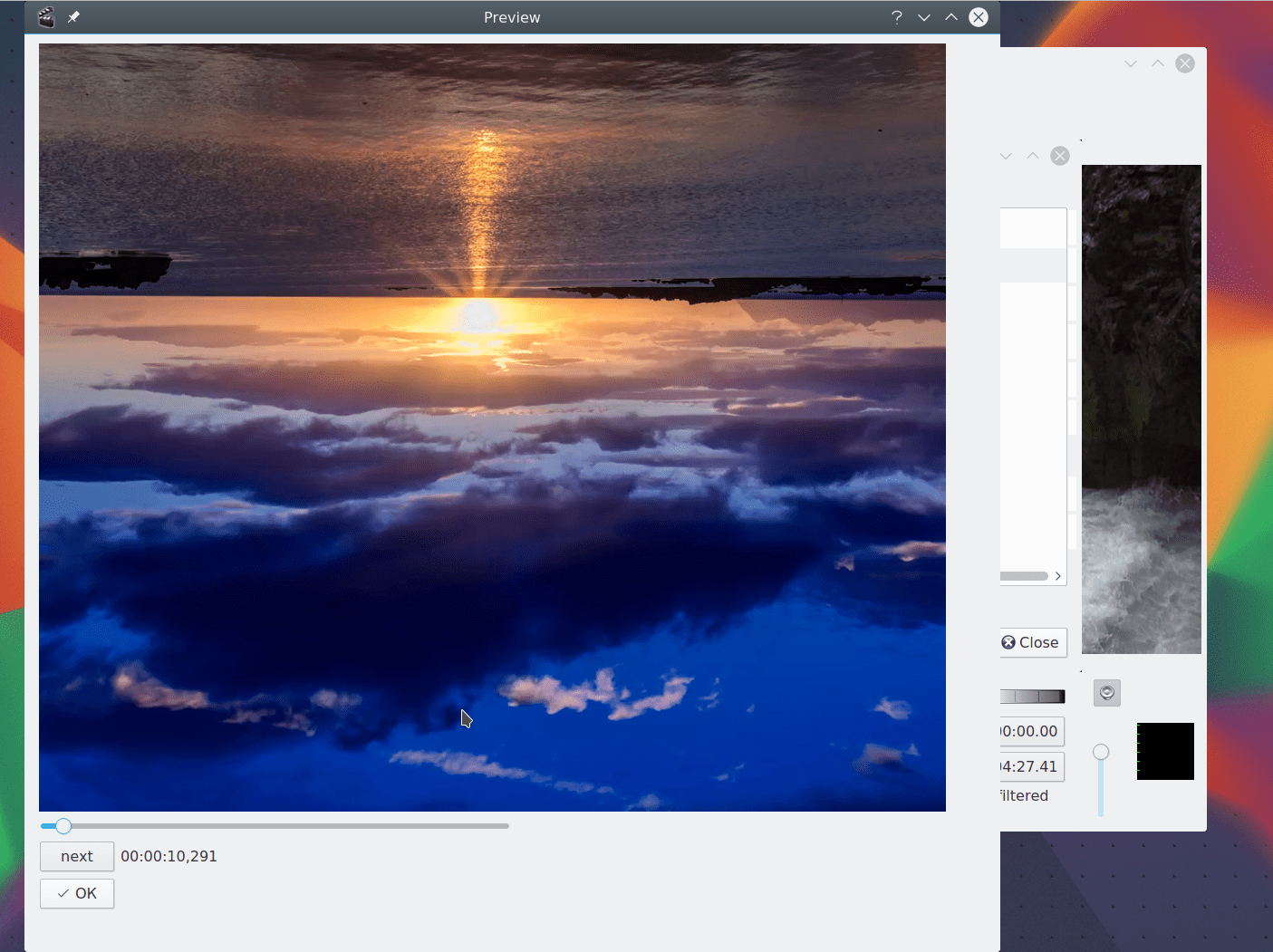Click the preview seek slider handle
Screen dimensions: 1273x952
tap(63, 826)
